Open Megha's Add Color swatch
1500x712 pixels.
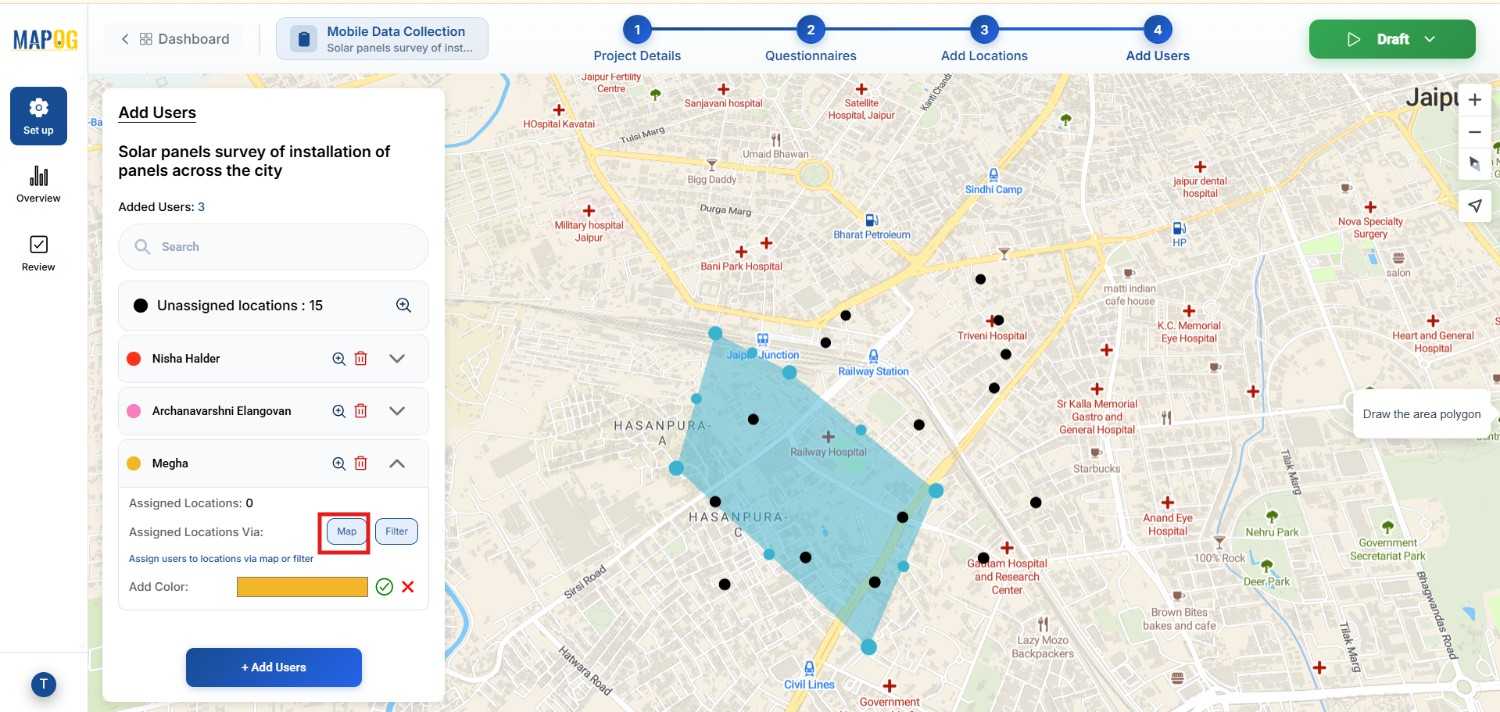(302, 587)
